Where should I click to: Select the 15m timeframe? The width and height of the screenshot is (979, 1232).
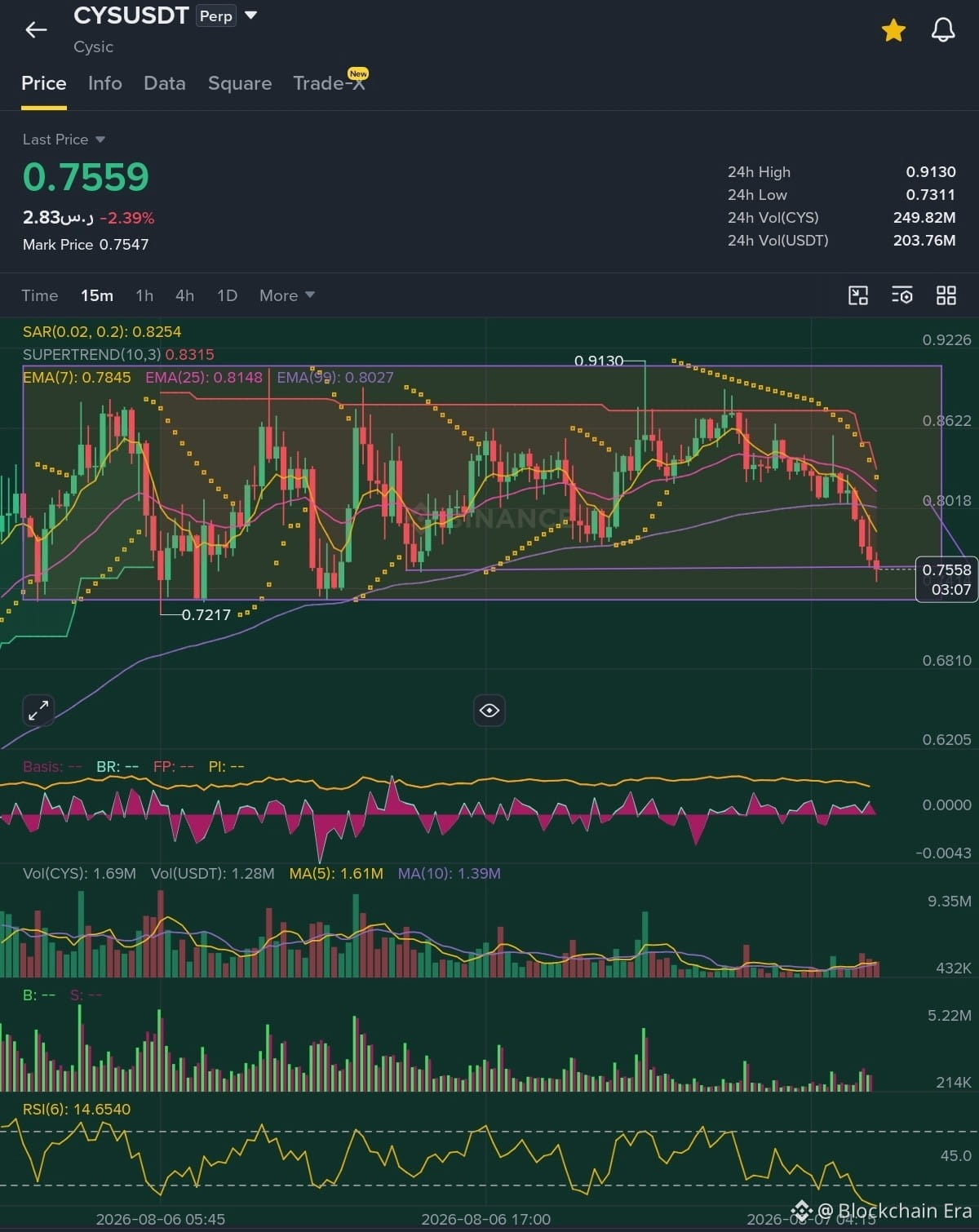(x=97, y=295)
